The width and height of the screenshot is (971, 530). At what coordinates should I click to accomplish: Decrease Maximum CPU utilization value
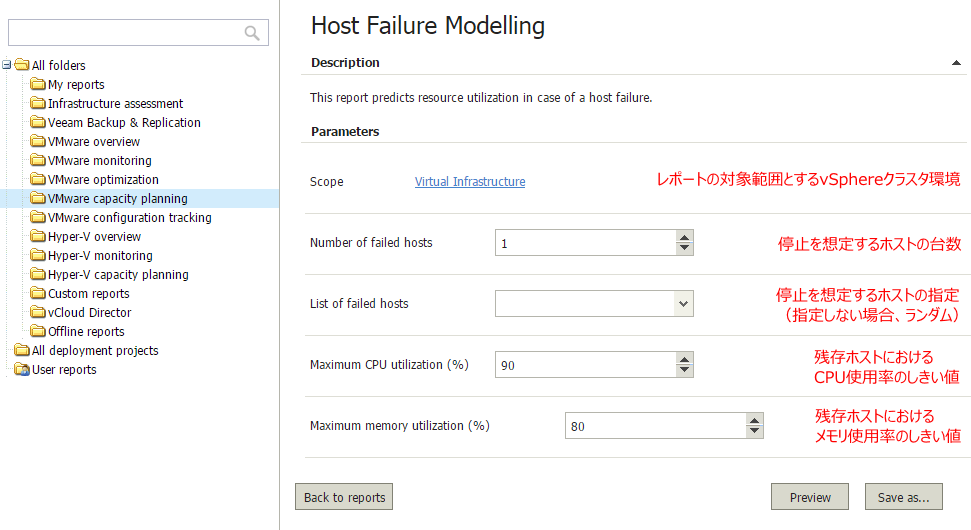pos(684,370)
